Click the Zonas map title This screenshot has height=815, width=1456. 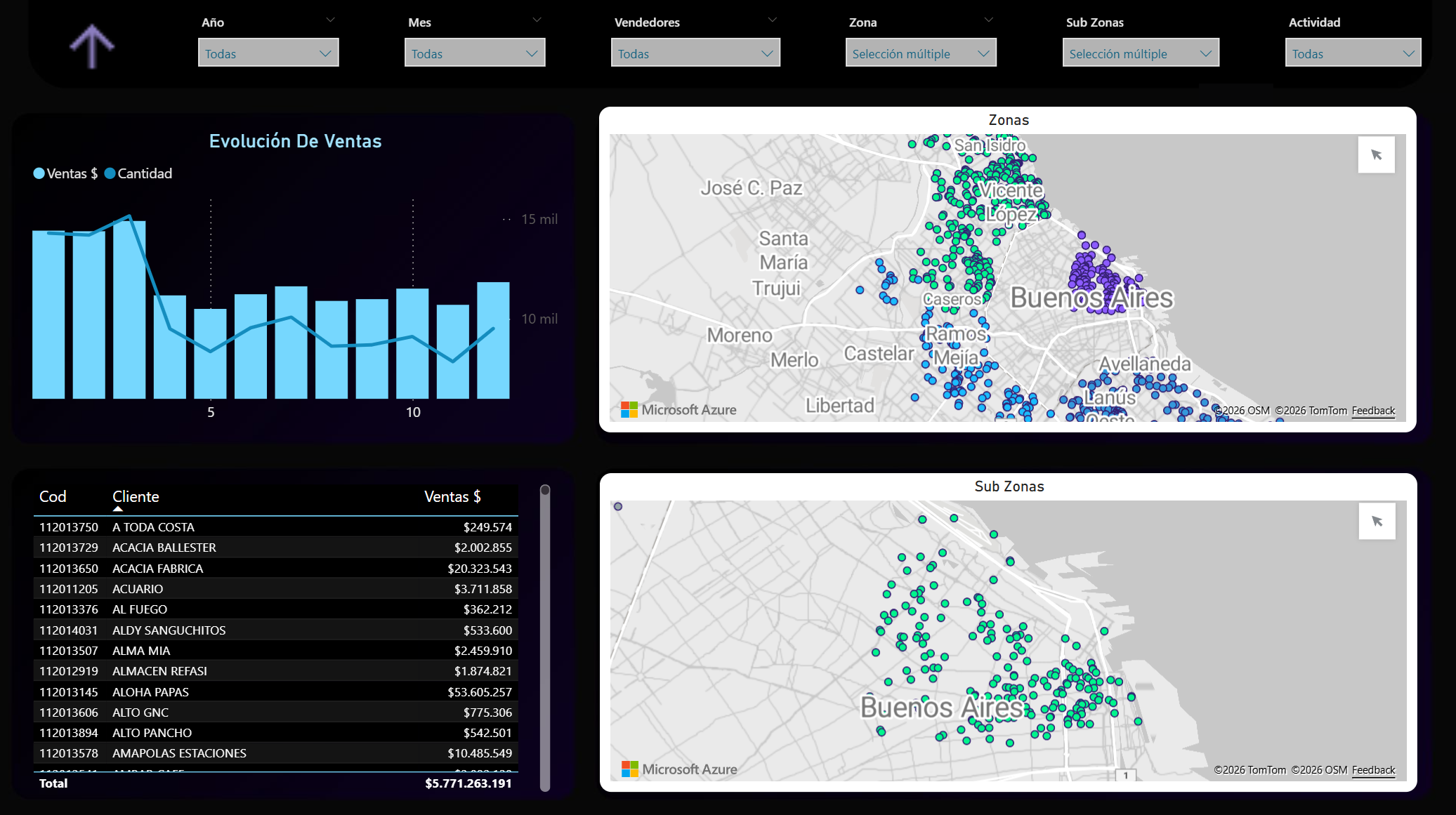(1009, 120)
